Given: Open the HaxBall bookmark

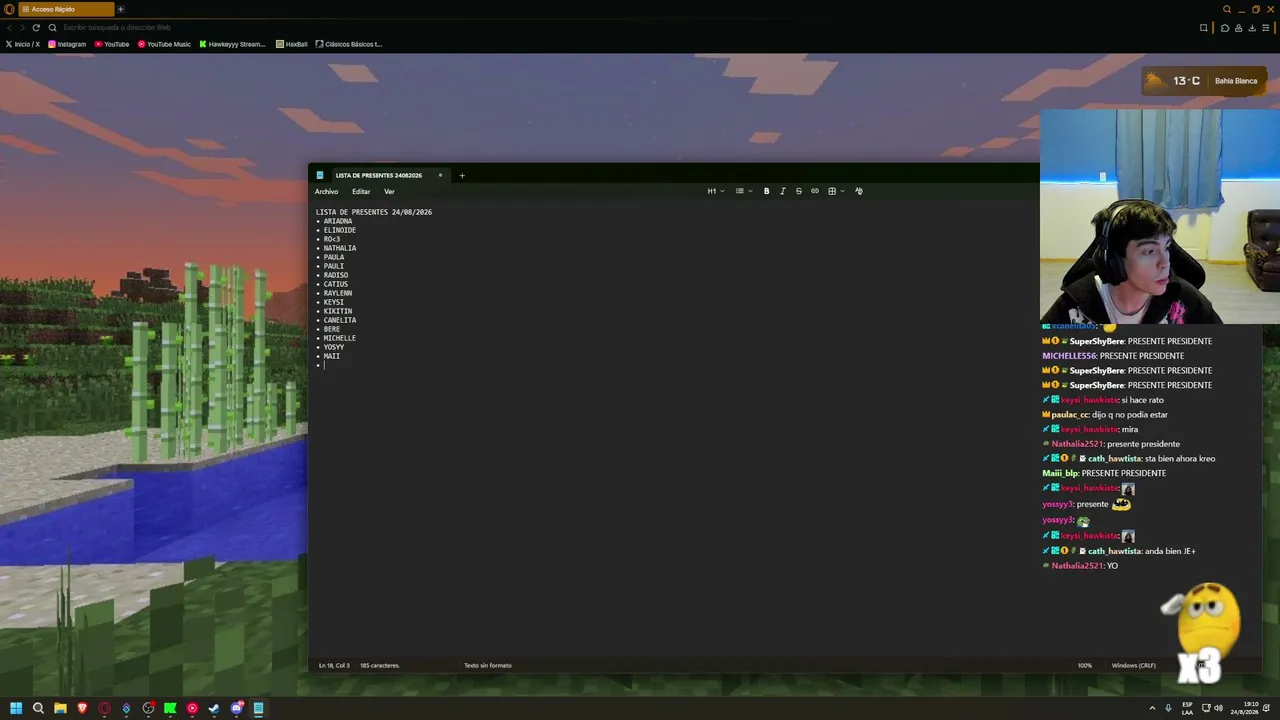Looking at the screenshot, I should pyautogui.click(x=291, y=44).
